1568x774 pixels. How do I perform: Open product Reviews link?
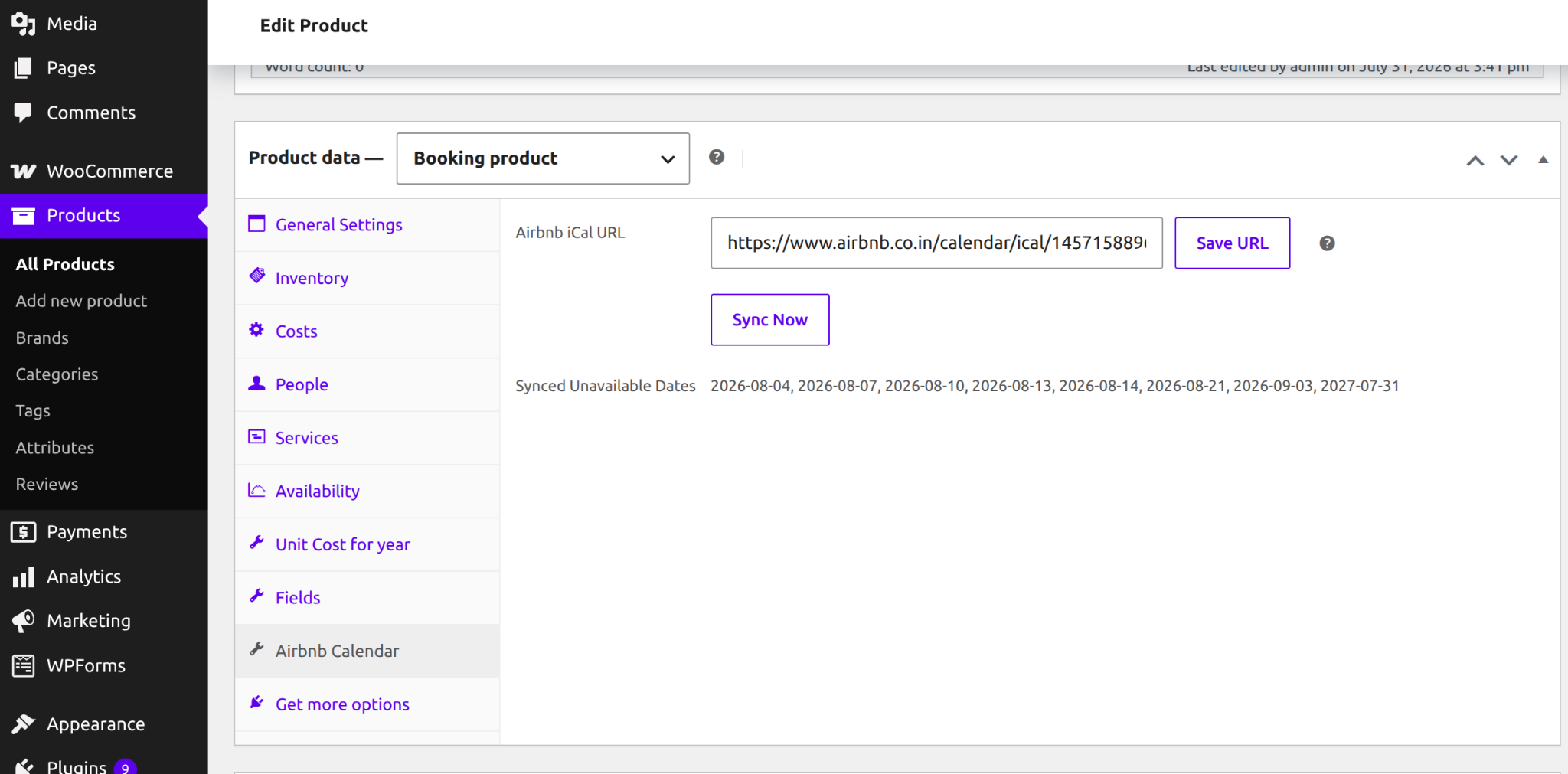coord(47,485)
